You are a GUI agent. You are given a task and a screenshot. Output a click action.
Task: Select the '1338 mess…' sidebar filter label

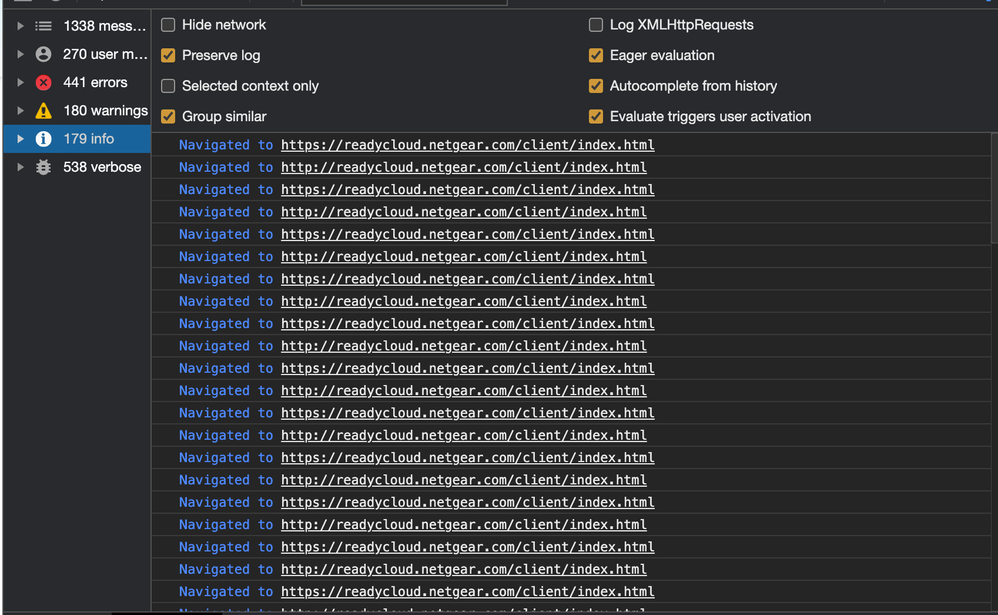tap(104, 26)
